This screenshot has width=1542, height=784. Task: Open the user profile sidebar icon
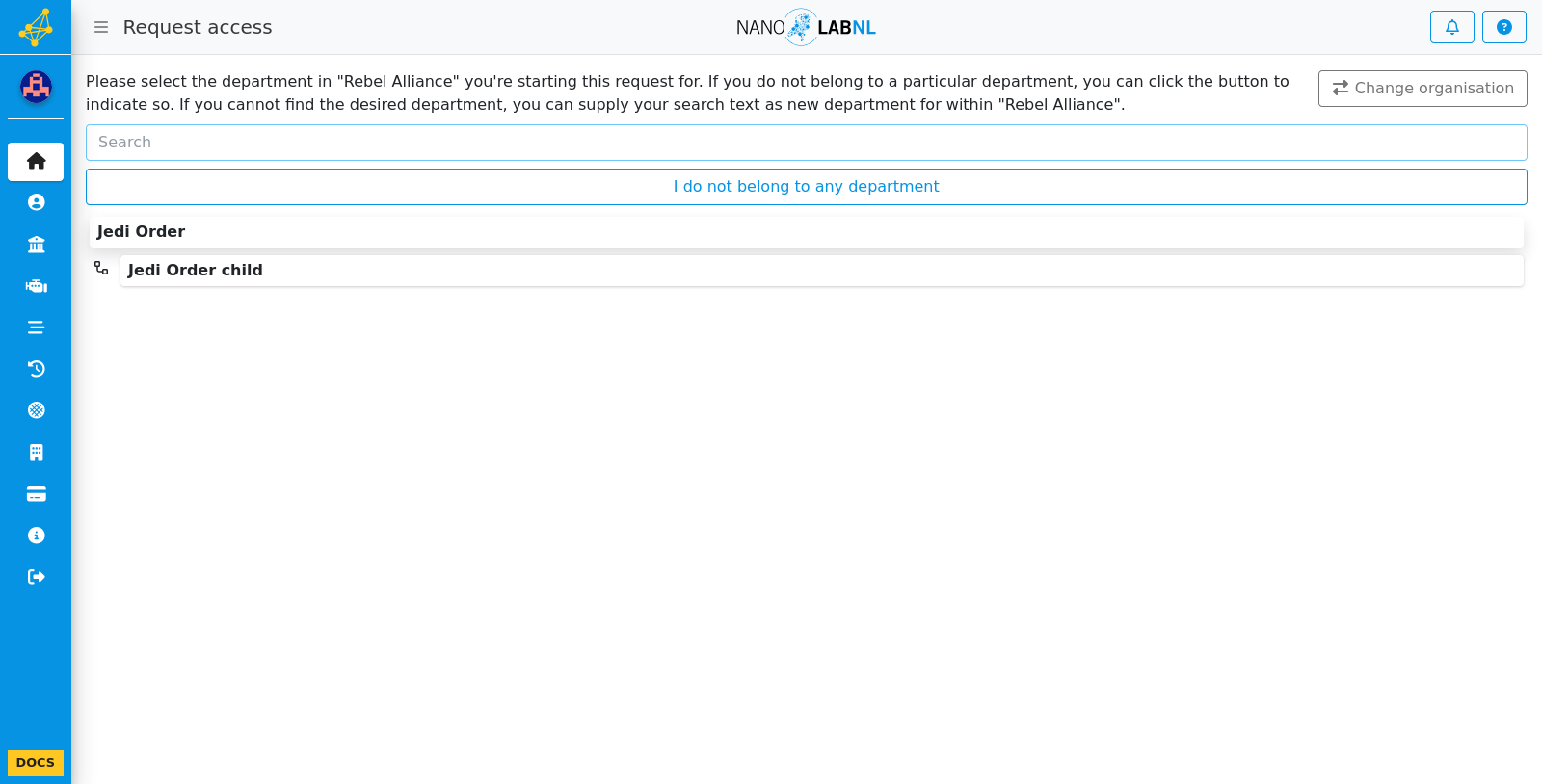36,202
